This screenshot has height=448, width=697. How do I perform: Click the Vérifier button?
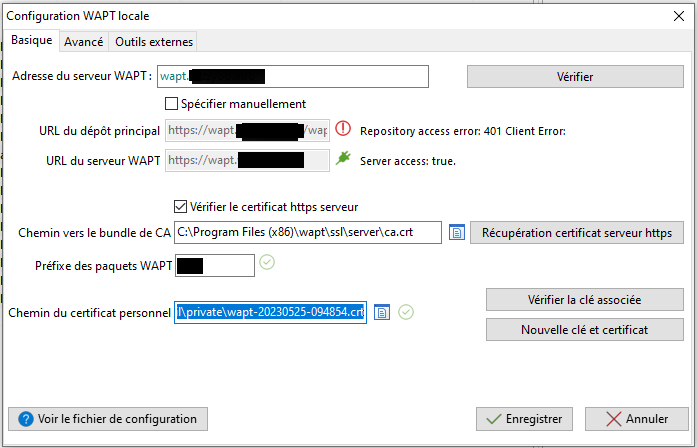point(575,76)
